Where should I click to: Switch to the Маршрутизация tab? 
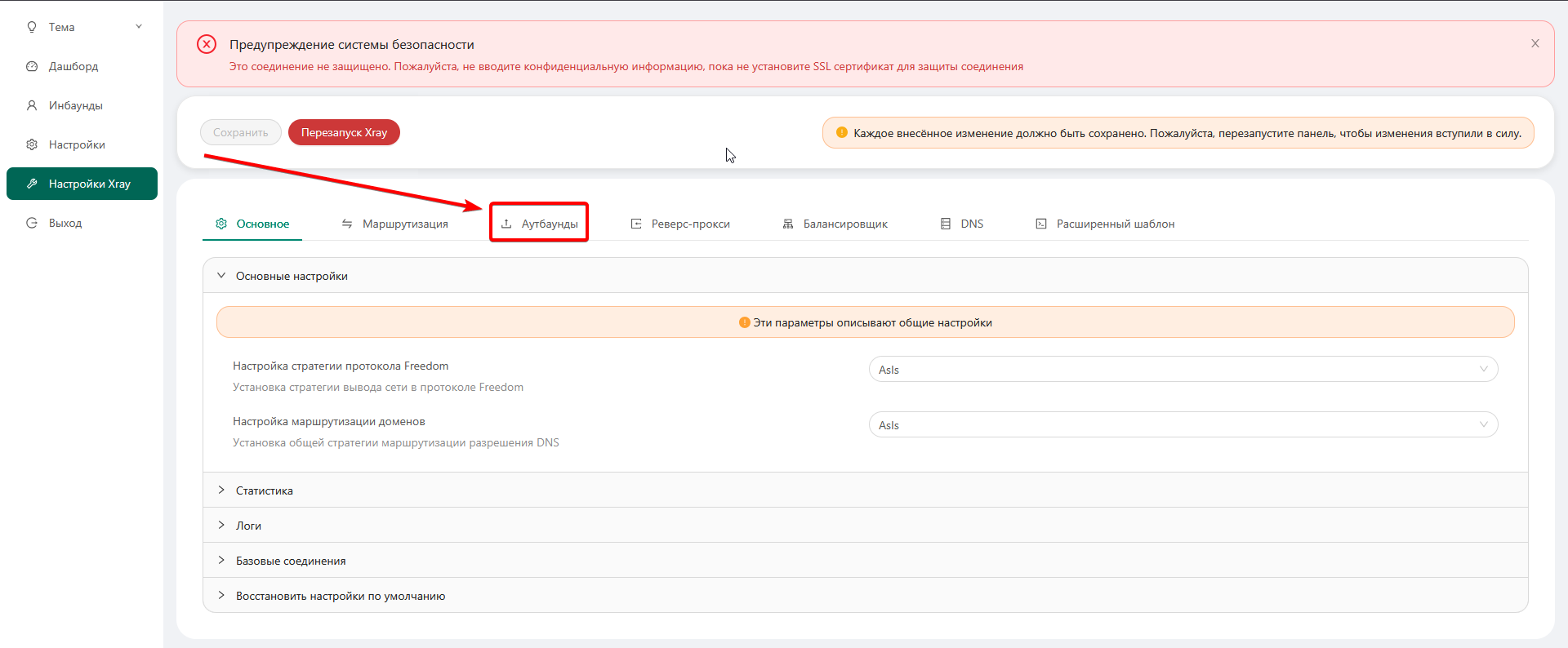(395, 224)
